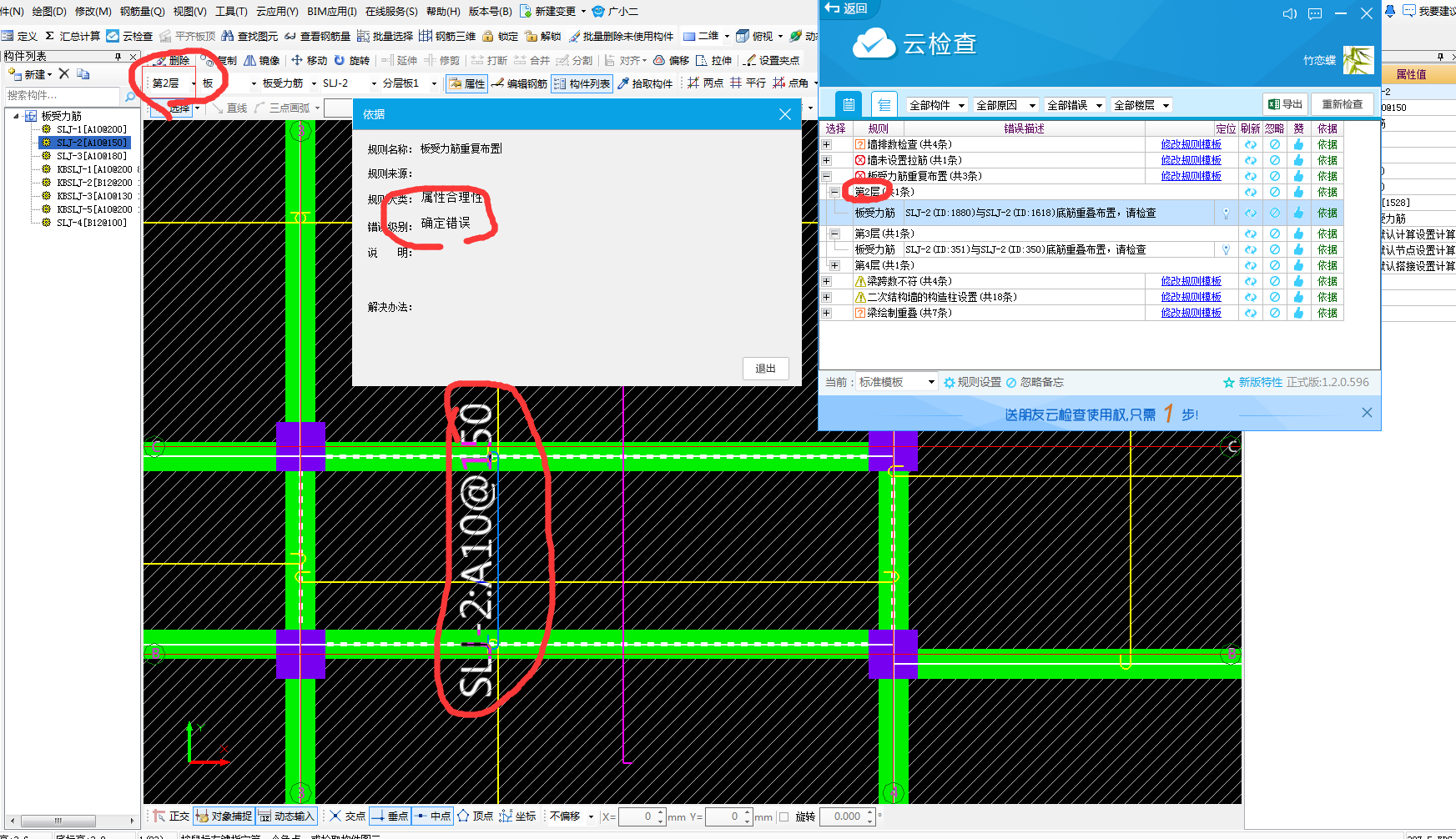Click ignore icon for 墙未设置拉筋 row

click(1275, 160)
